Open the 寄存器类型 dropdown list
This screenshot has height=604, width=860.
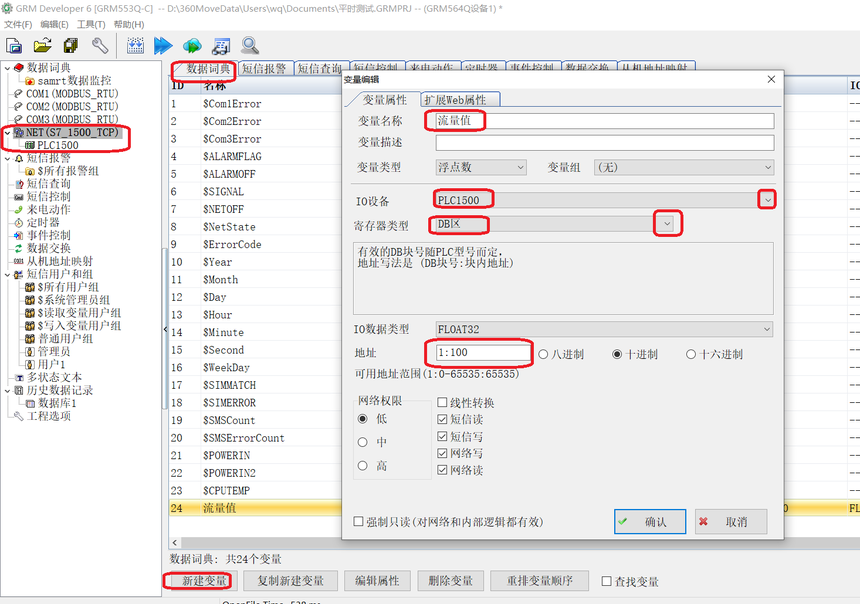click(668, 224)
